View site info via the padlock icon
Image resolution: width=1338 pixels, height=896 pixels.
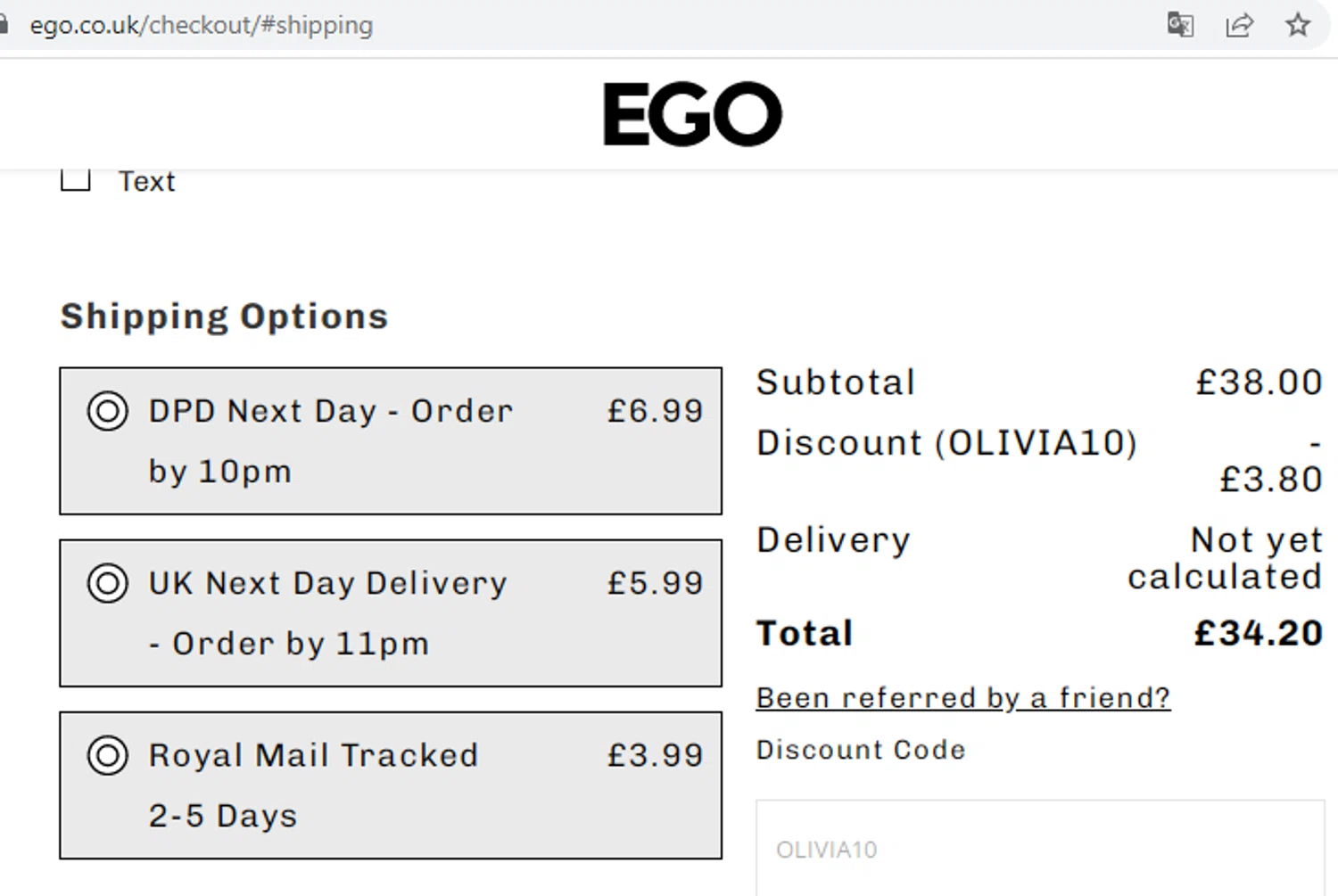coord(4,24)
